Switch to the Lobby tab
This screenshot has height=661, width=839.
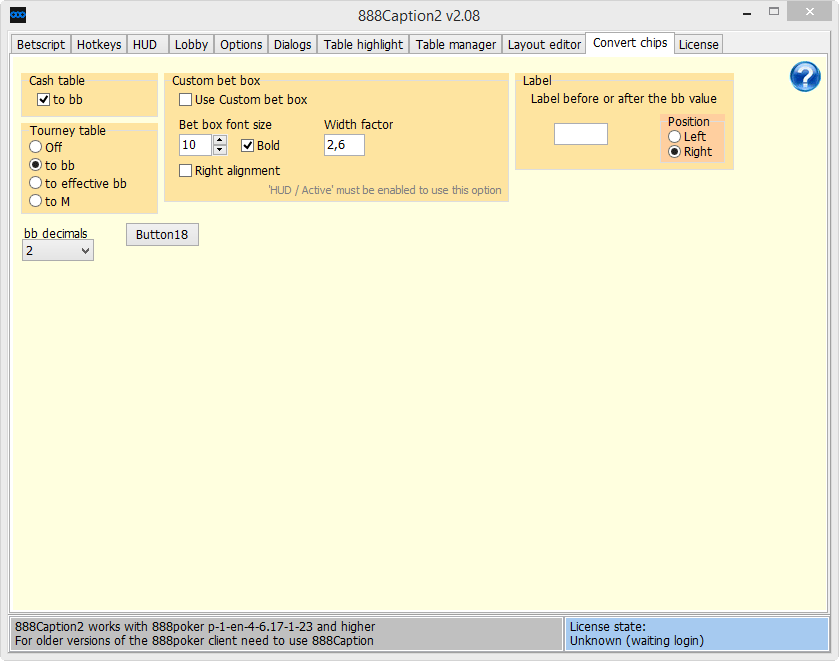point(191,44)
